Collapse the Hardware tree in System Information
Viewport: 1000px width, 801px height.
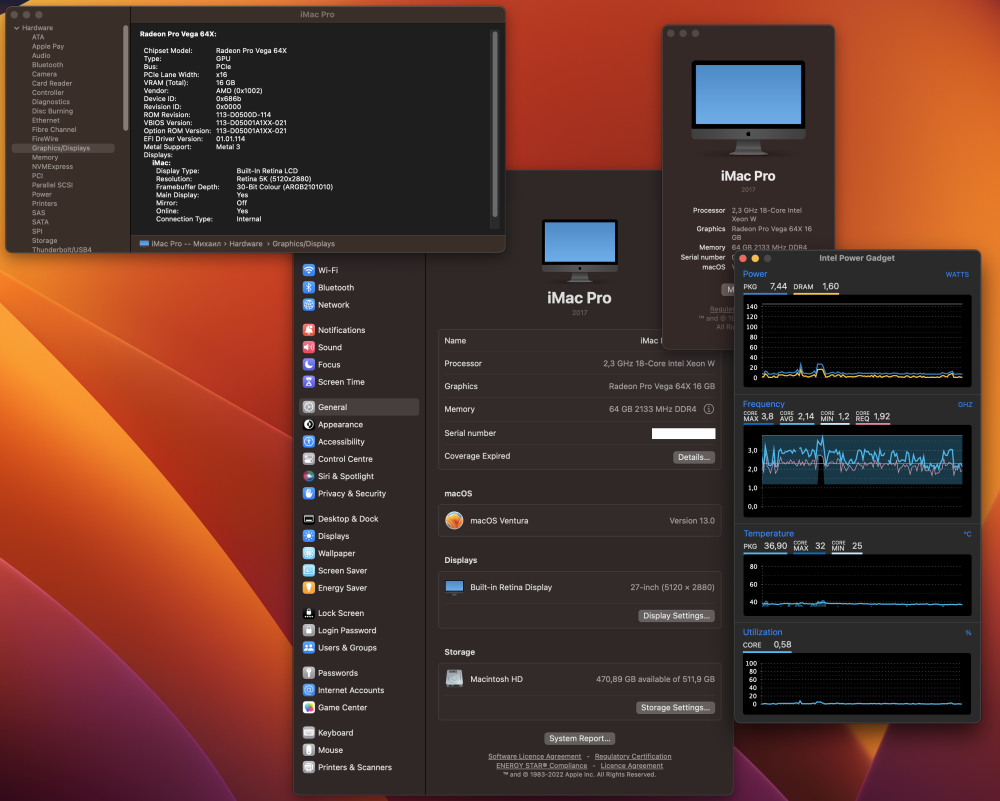pyautogui.click(x=17, y=28)
